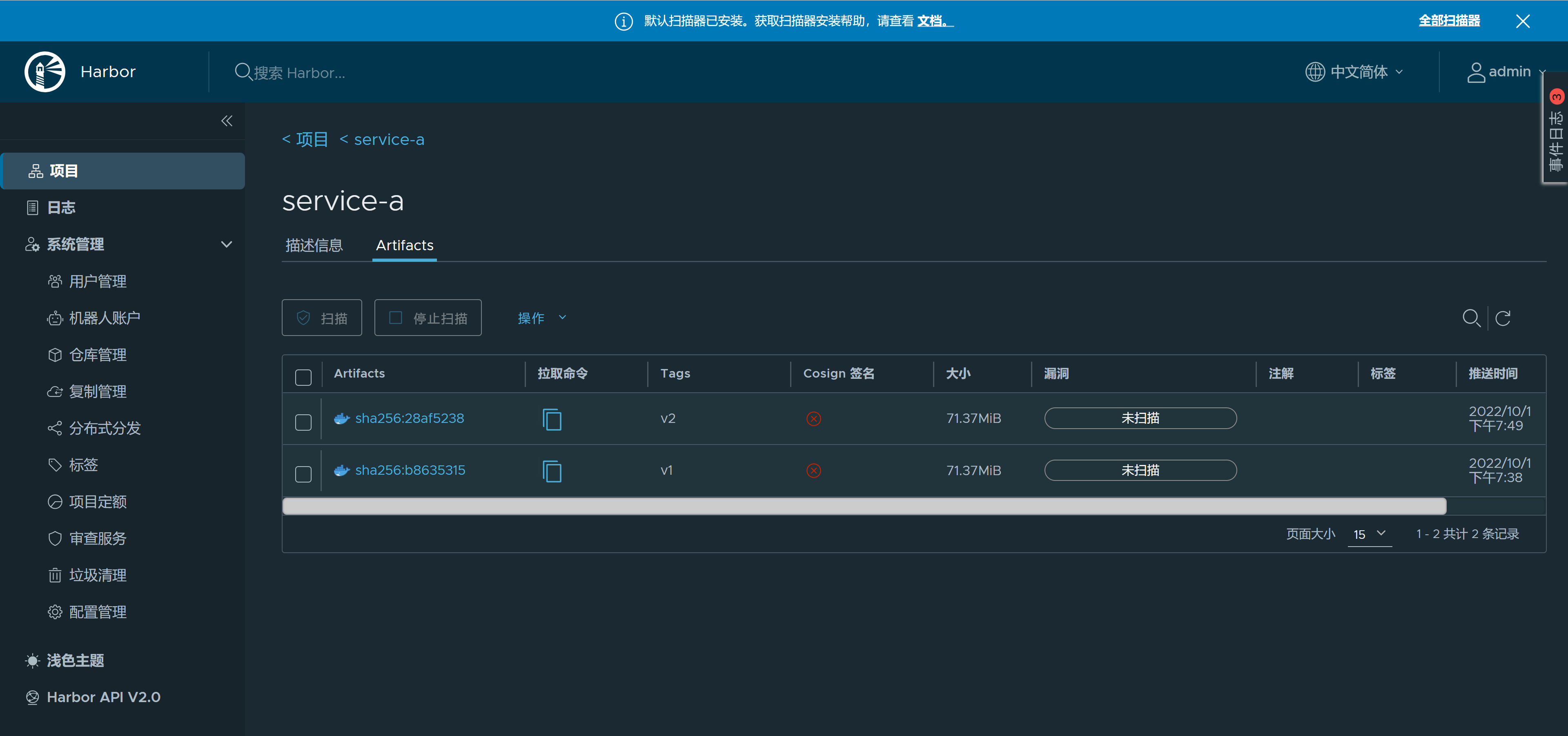The width and height of the screenshot is (1568, 736).
Task: Click the refresh artifacts icon
Action: pyautogui.click(x=1502, y=318)
